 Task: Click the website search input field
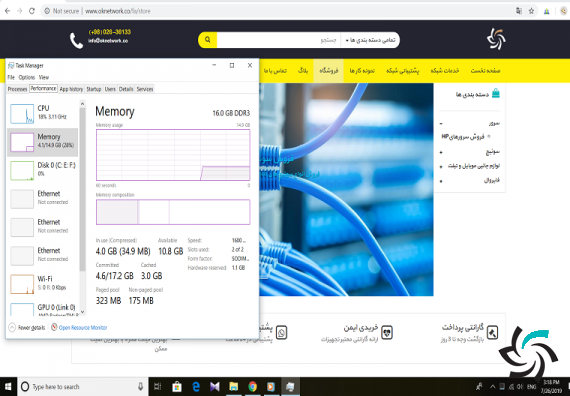coord(278,40)
